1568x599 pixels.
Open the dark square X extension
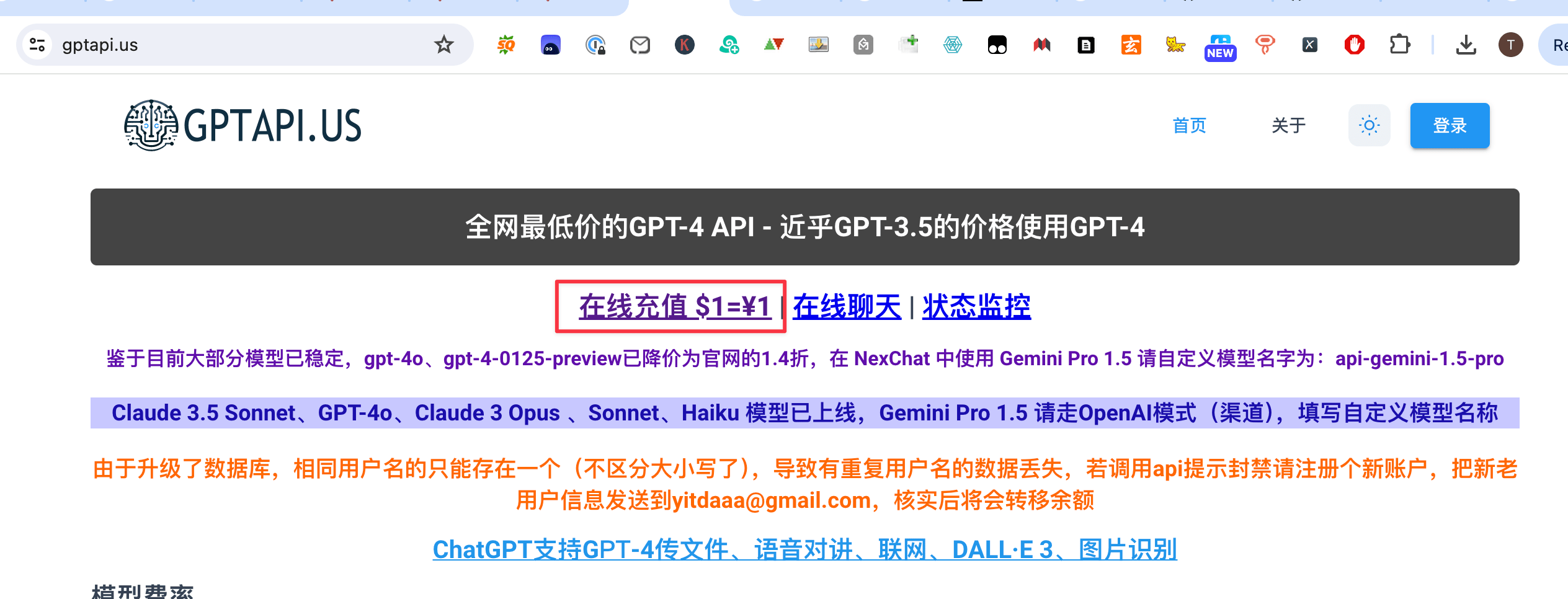(1310, 45)
